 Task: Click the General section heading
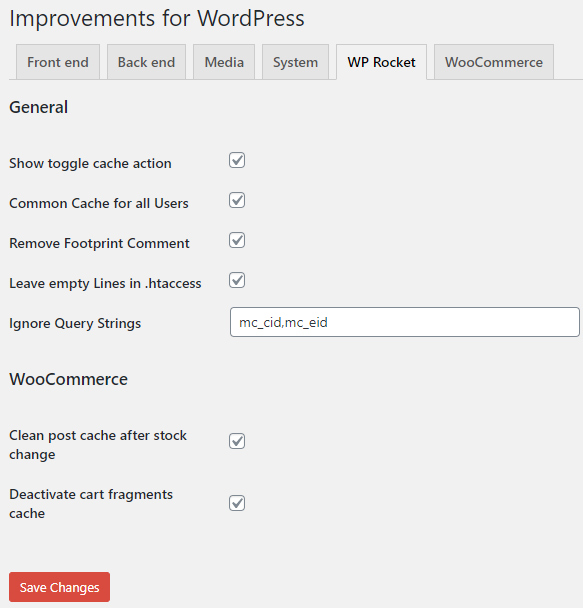coord(38,107)
